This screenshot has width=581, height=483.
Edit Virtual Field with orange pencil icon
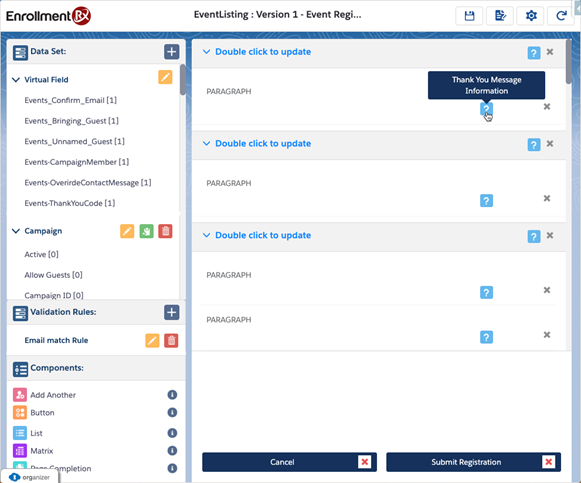pos(165,77)
